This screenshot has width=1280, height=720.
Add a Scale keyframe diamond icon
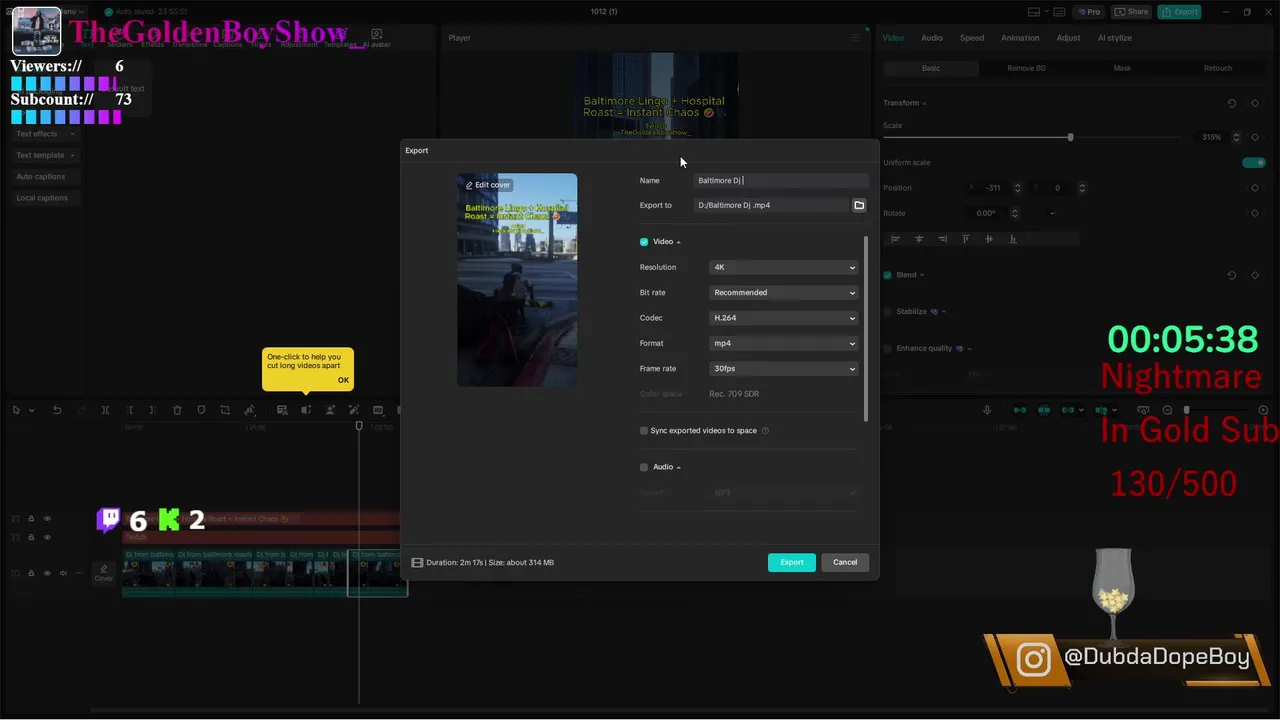pyautogui.click(x=1255, y=137)
